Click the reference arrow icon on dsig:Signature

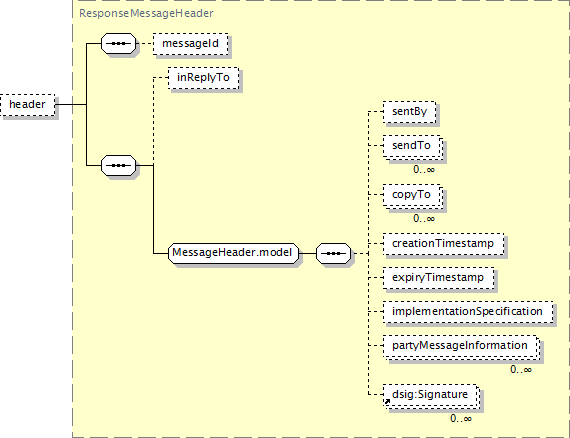387,402
